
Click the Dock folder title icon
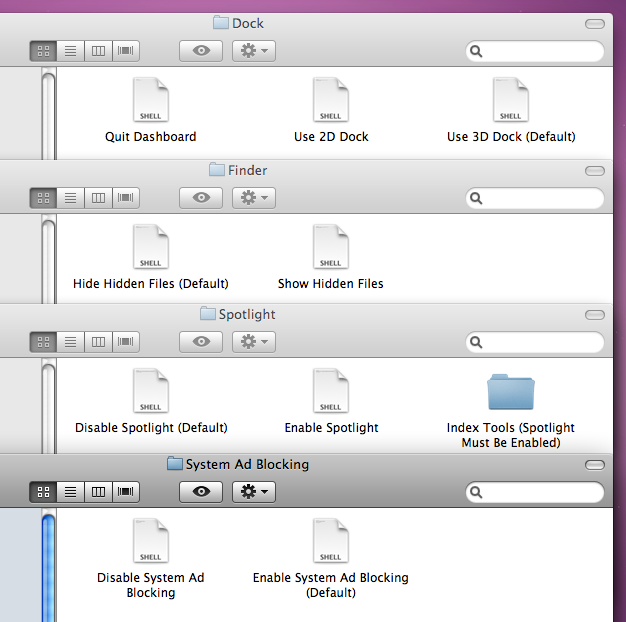pyautogui.click(x=220, y=23)
